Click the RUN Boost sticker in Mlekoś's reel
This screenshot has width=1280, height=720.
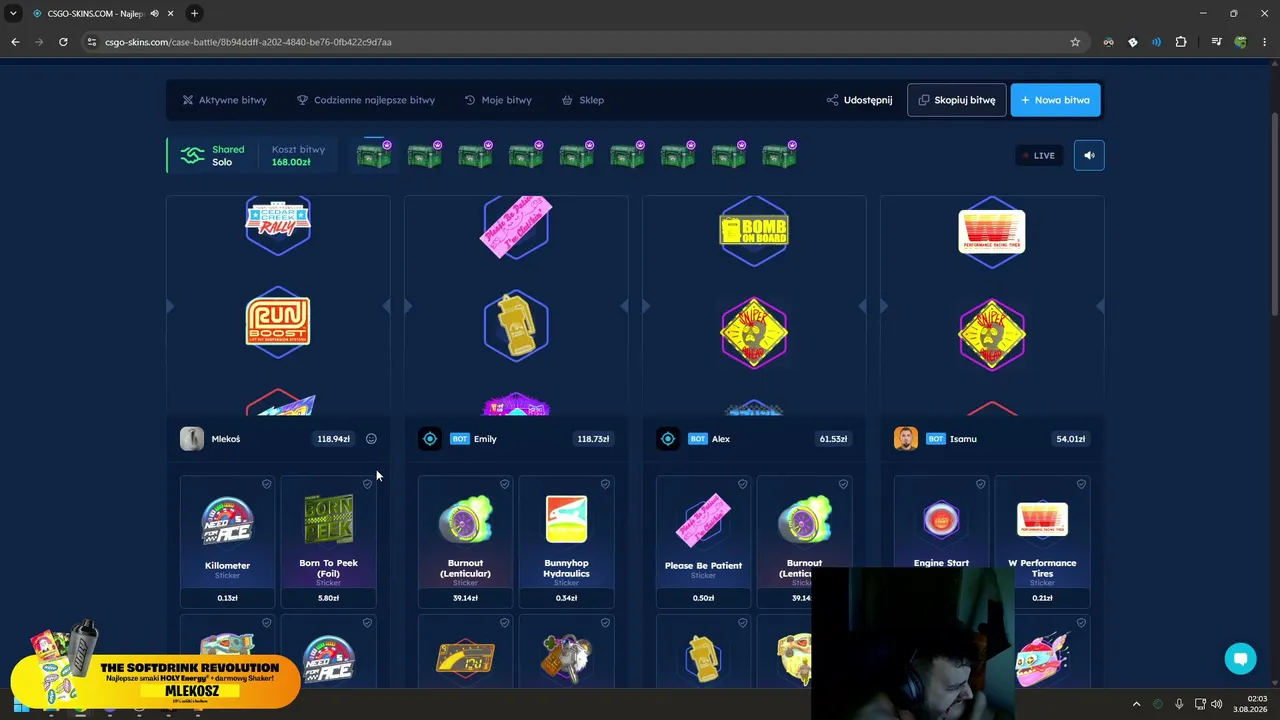pos(278,320)
